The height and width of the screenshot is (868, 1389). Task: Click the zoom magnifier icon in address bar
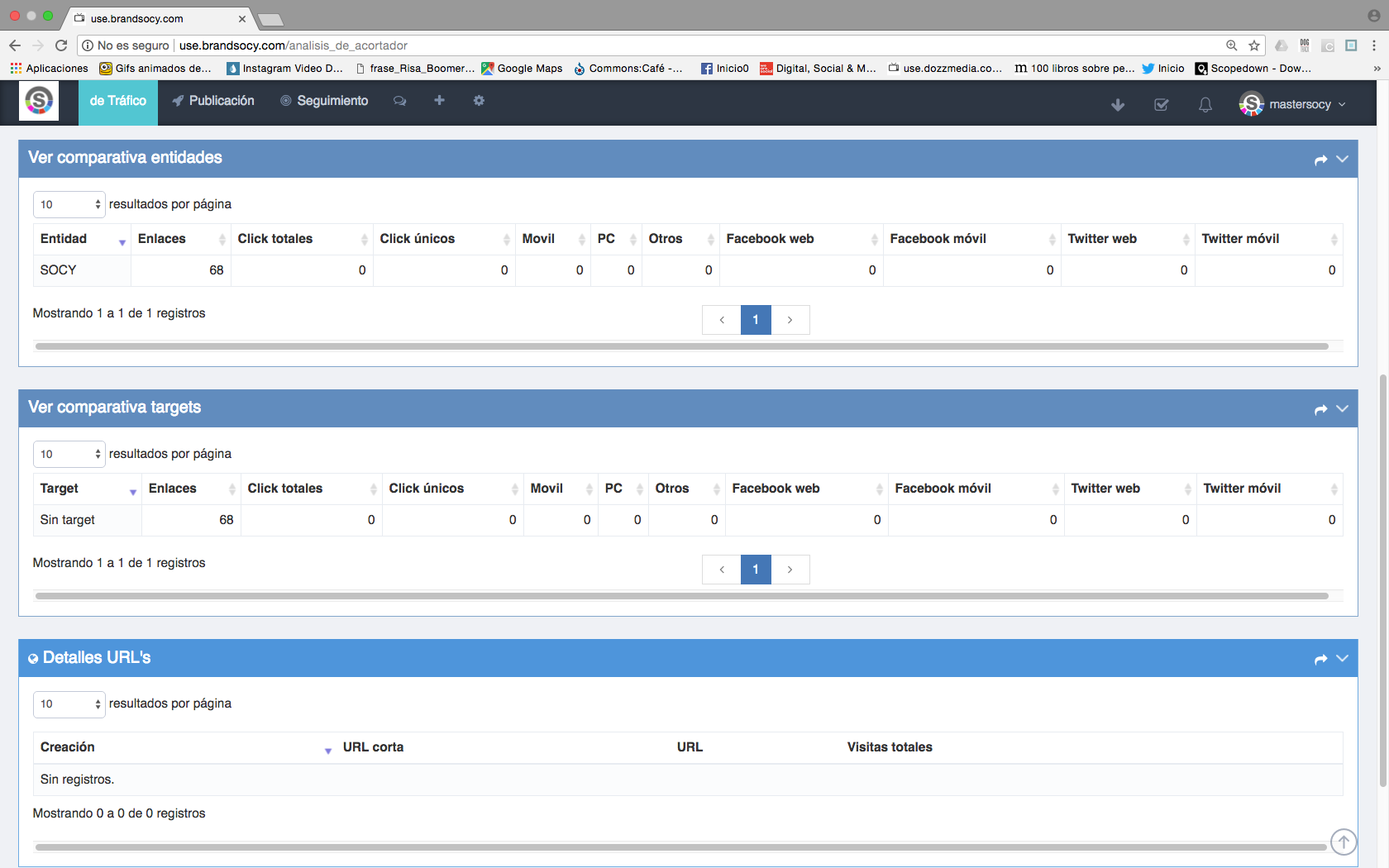1232,45
